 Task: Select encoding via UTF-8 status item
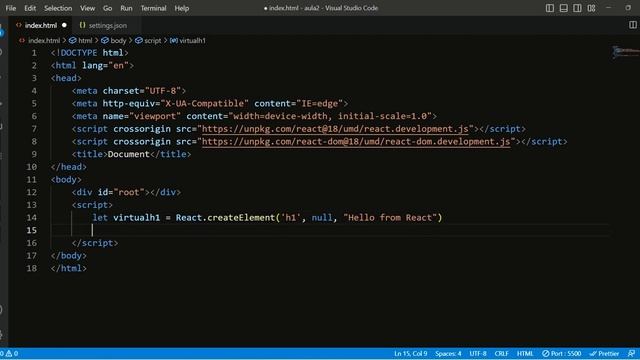(x=478, y=353)
